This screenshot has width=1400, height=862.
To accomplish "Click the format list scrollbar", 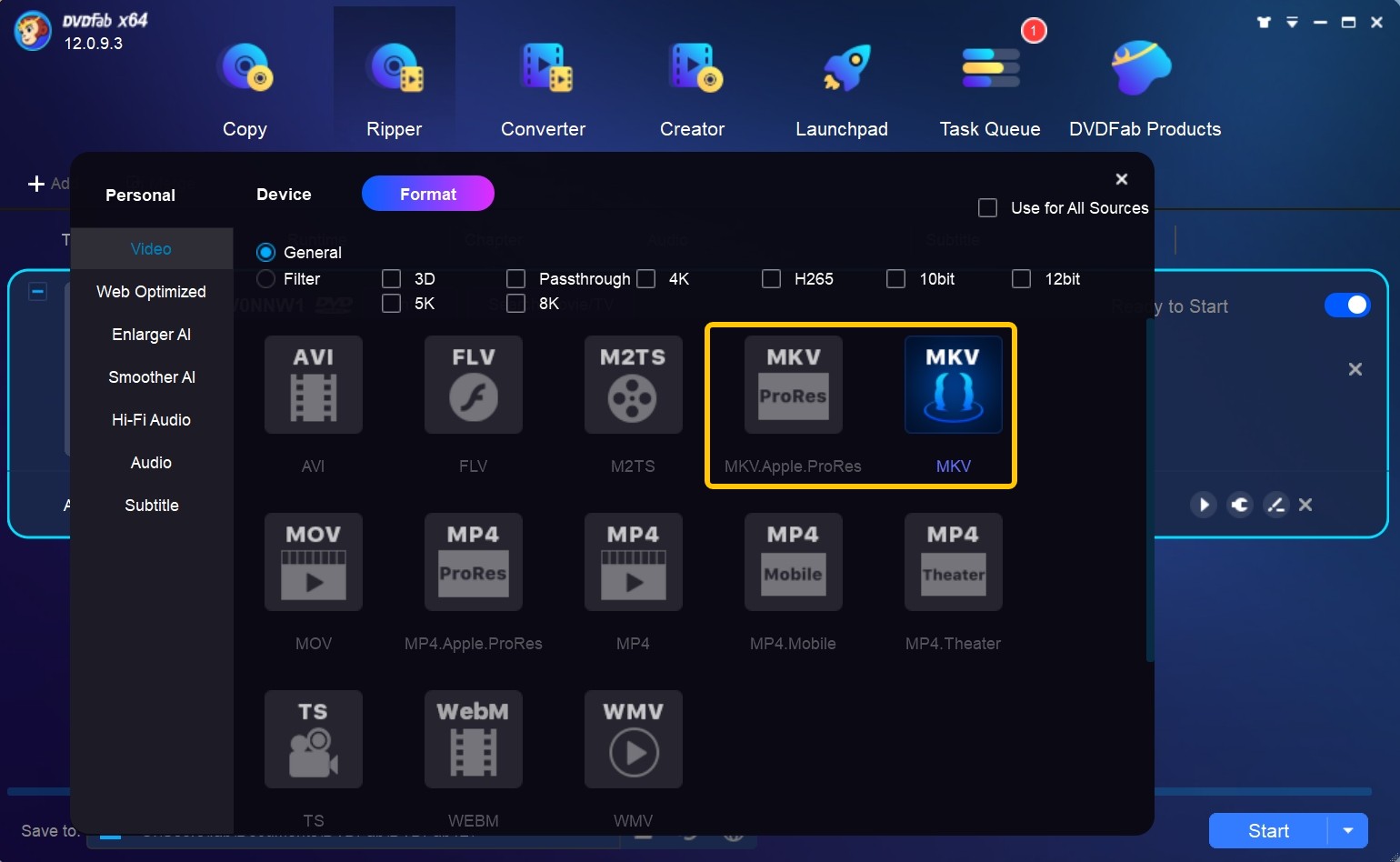I will coord(1150,491).
